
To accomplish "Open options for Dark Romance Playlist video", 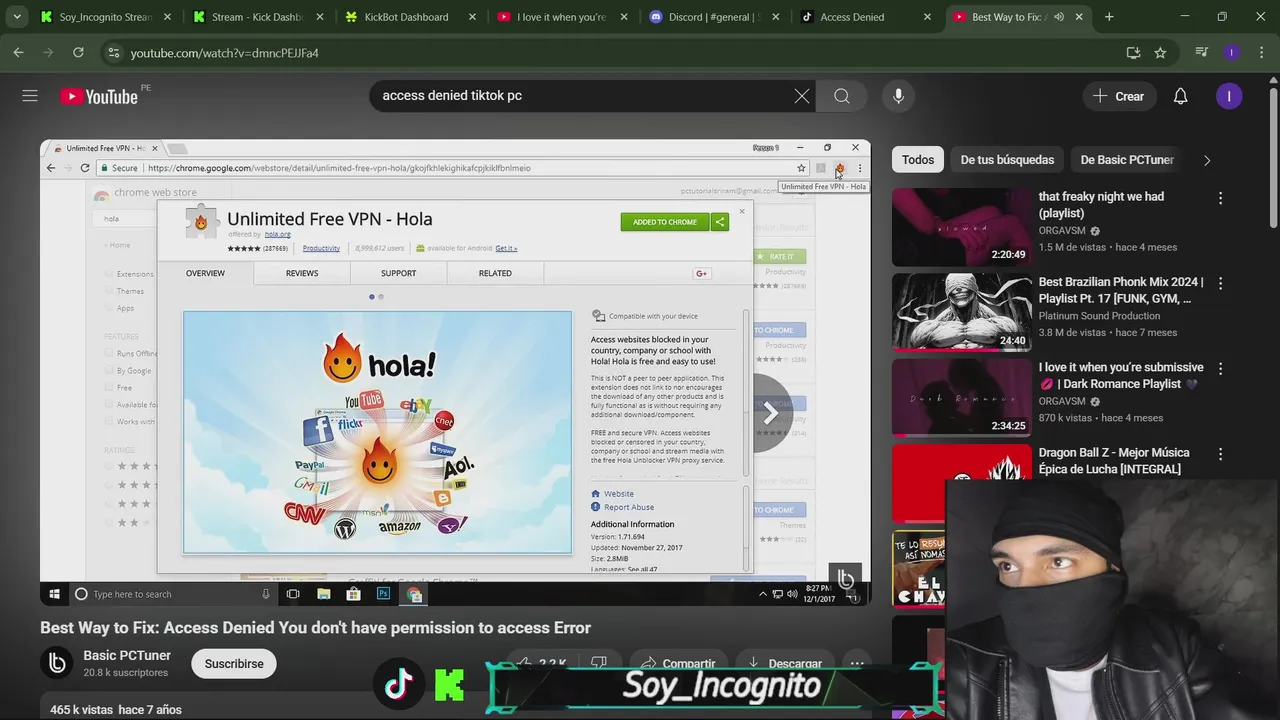I will (x=1220, y=369).
